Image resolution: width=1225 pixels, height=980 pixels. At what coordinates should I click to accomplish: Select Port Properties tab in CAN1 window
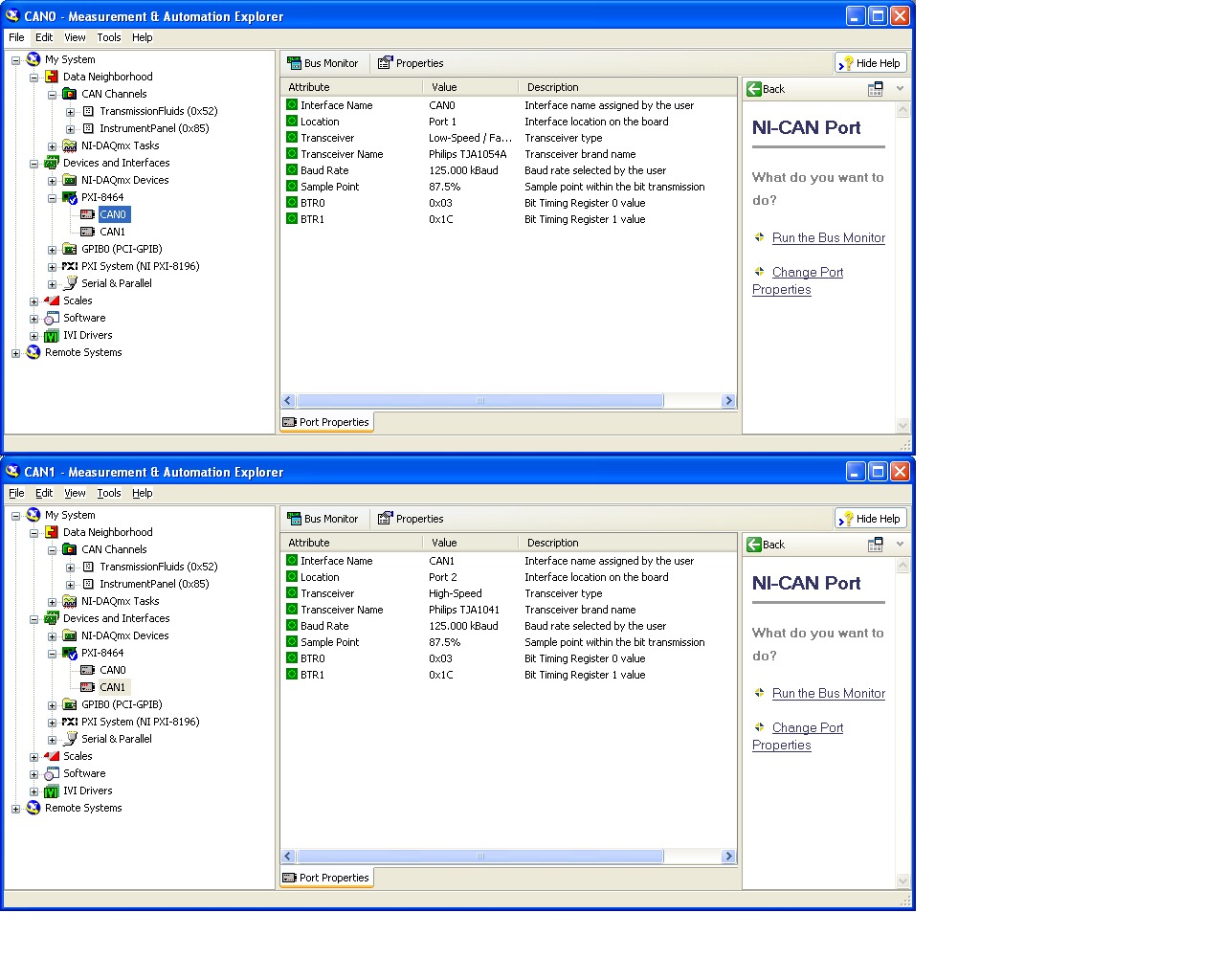tap(324, 878)
